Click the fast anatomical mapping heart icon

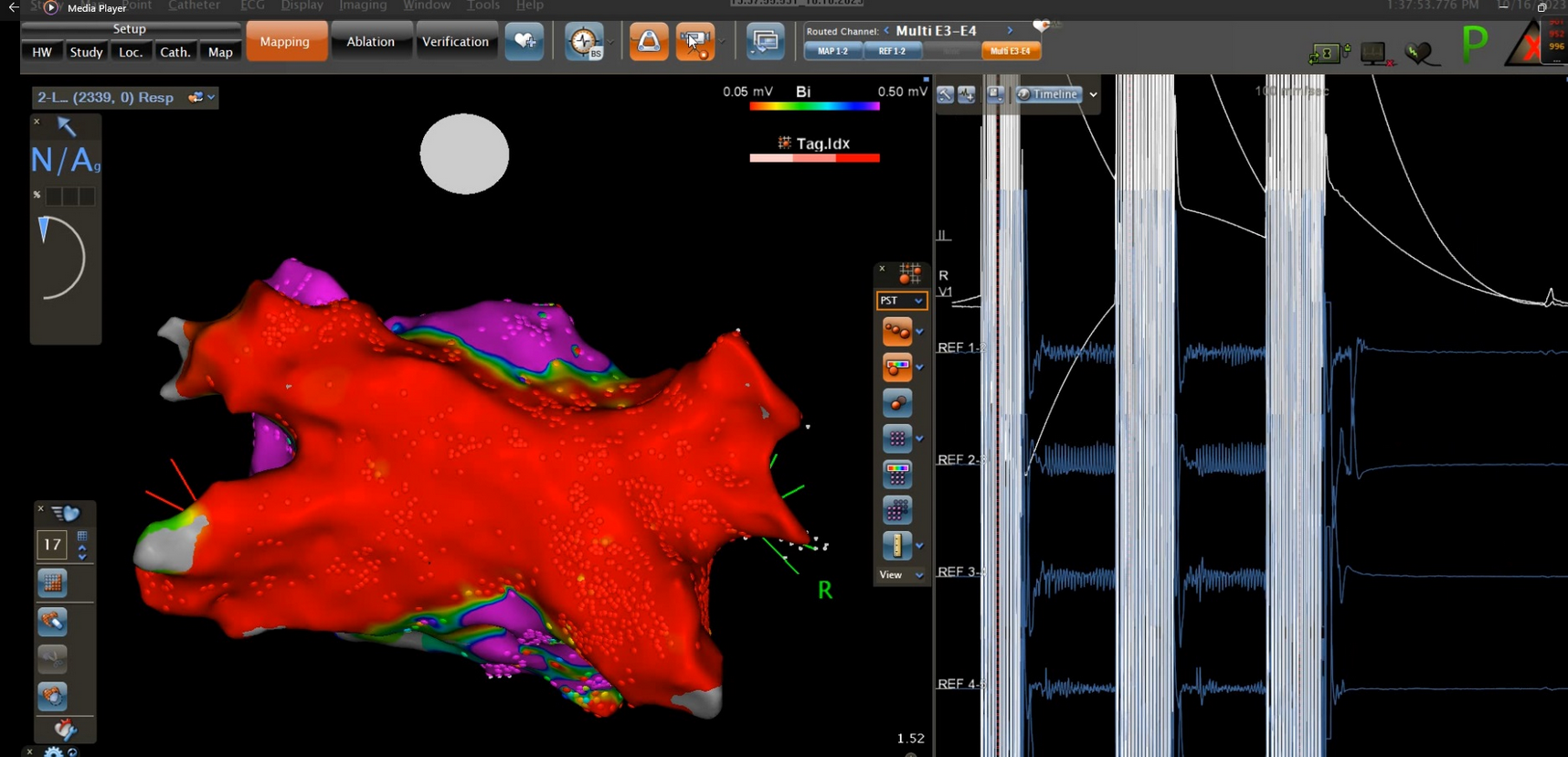pyautogui.click(x=67, y=513)
